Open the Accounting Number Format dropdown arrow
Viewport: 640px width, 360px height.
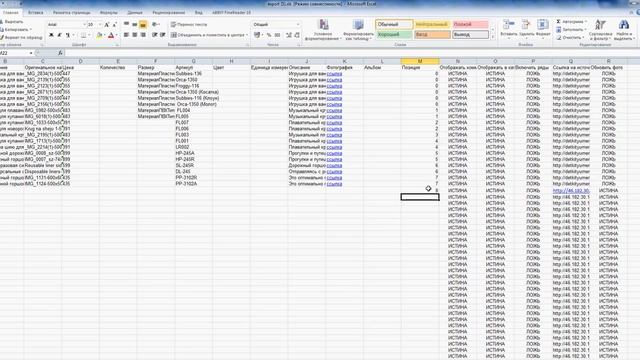click(262, 35)
